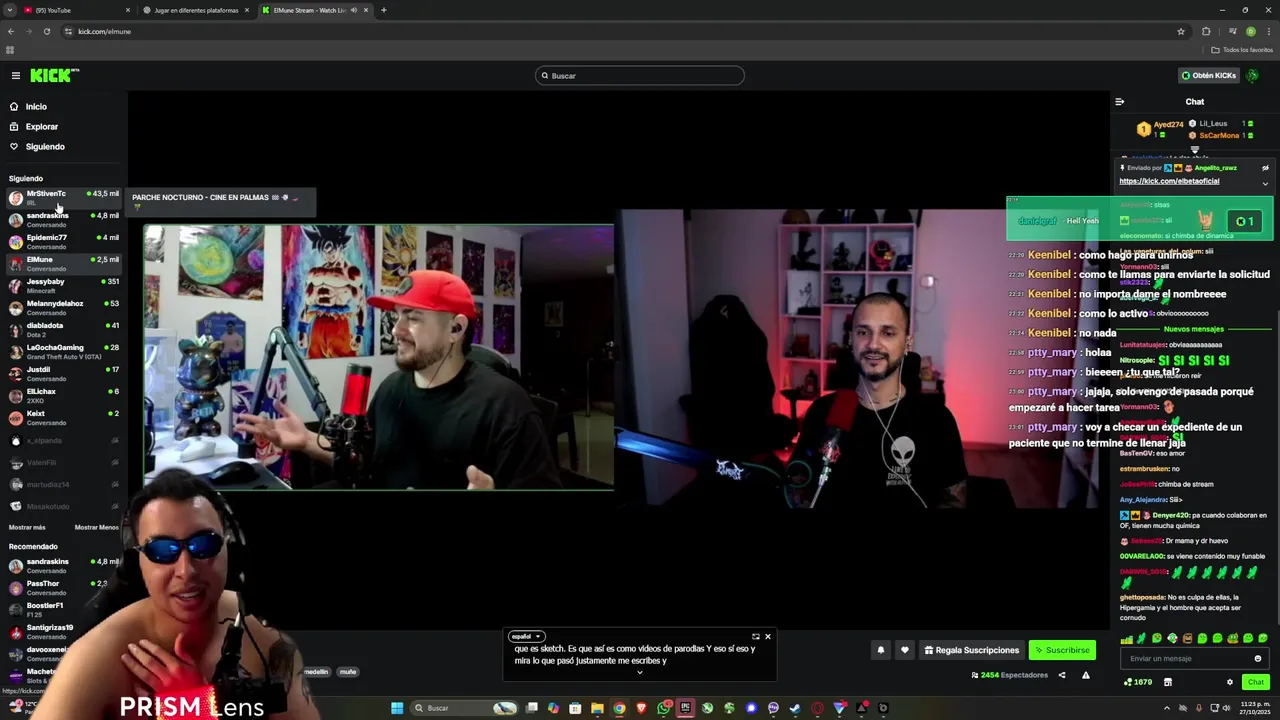Click the taskbar Buscar search box
The width and height of the screenshot is (1280, 720).
464,708
